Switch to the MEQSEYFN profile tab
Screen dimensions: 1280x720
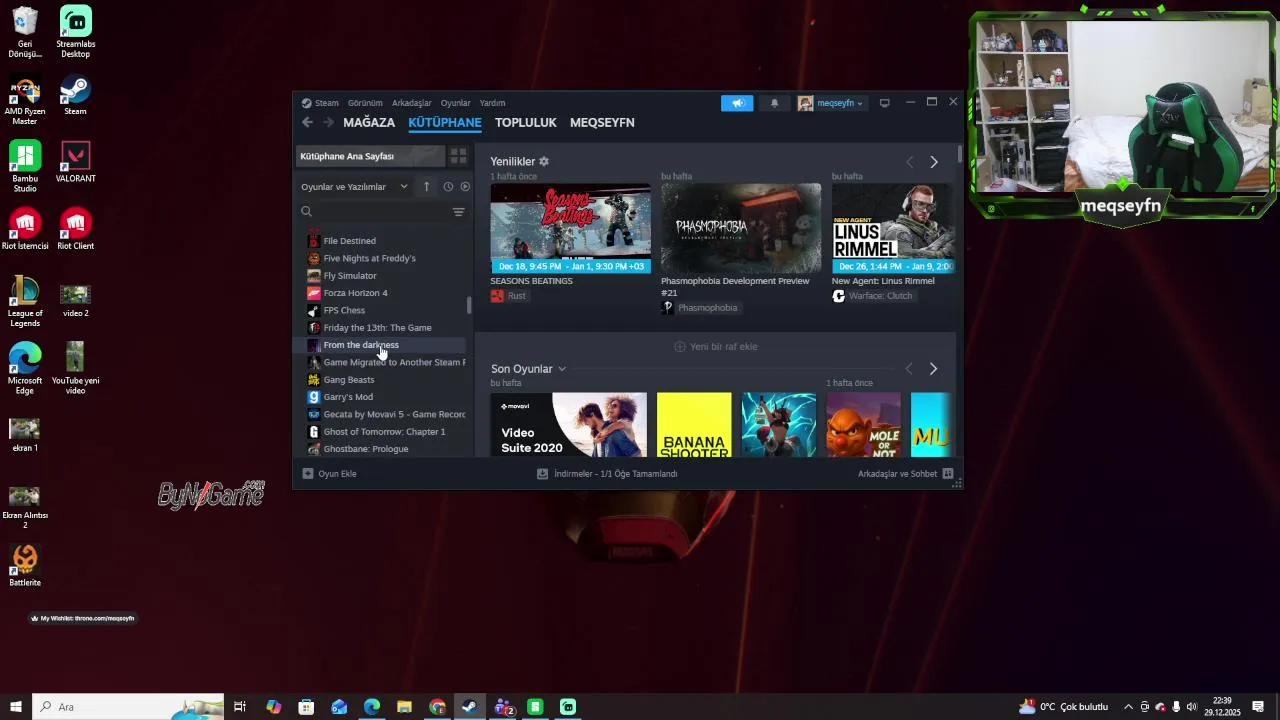pos(602,122)
